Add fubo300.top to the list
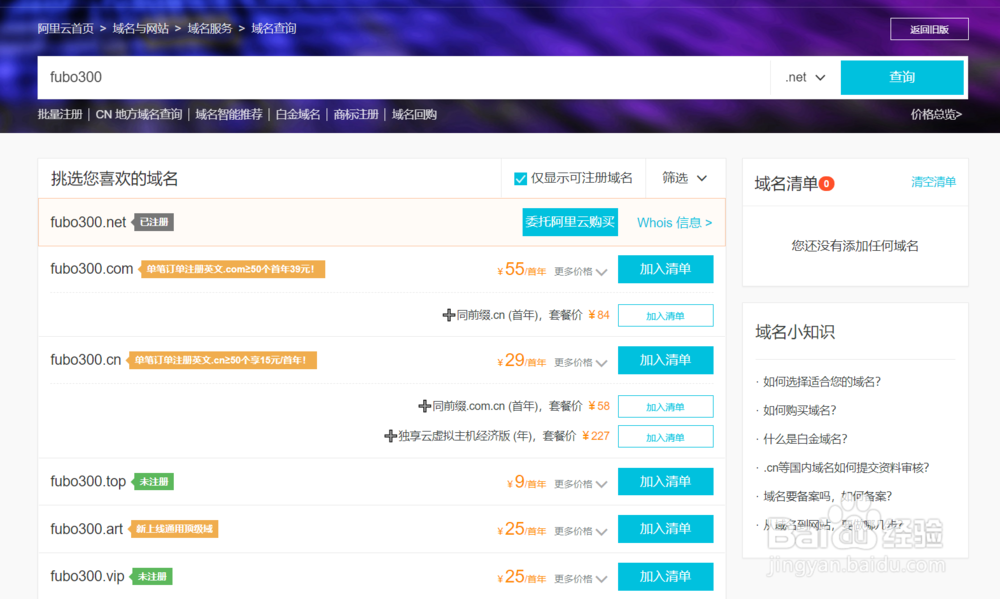This screenshot has height=599, width=1000. coord(665,482)
